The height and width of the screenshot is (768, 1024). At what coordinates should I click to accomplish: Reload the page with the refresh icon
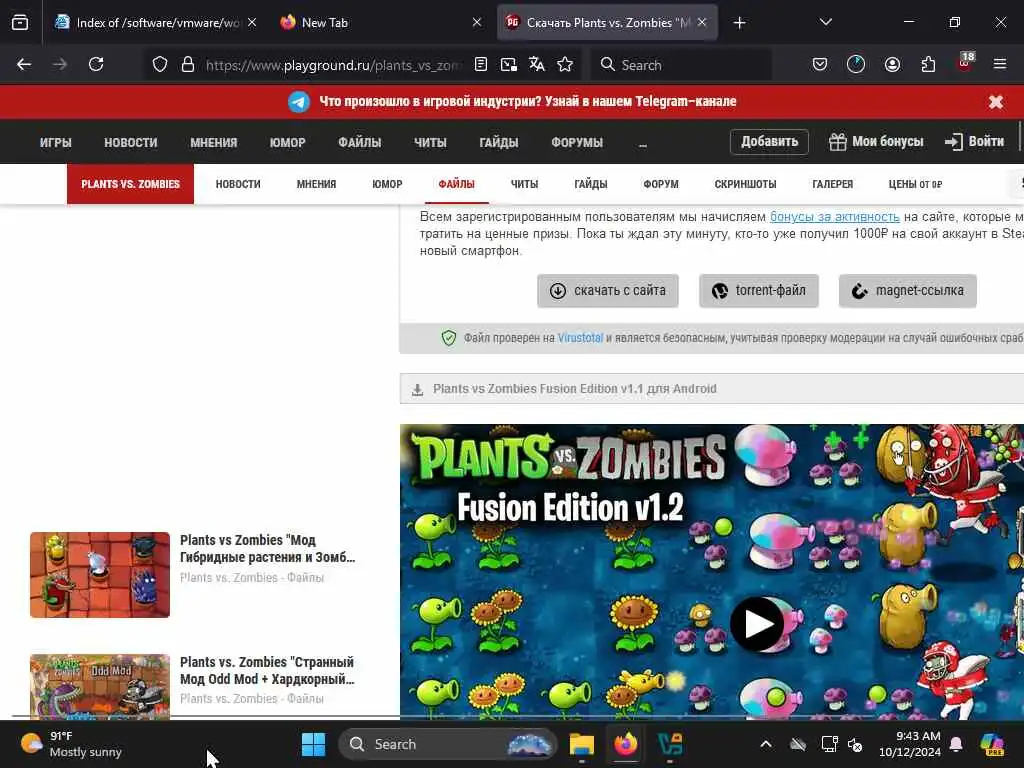click(96, 64)
